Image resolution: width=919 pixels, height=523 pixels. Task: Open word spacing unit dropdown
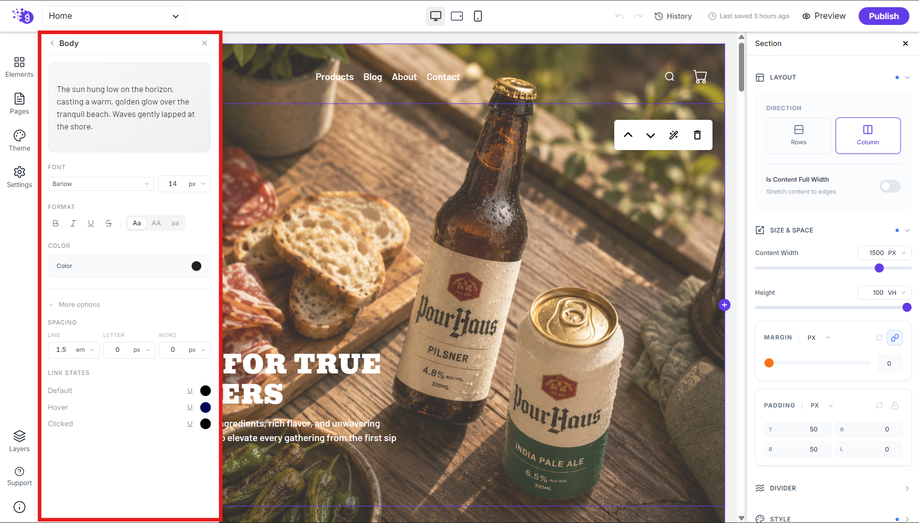(197, 350)
